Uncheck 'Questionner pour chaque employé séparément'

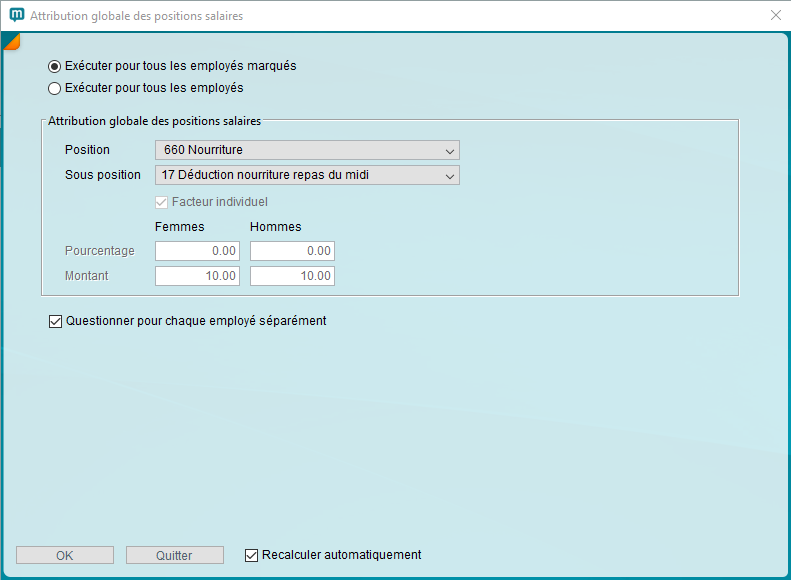coord(55,322)
